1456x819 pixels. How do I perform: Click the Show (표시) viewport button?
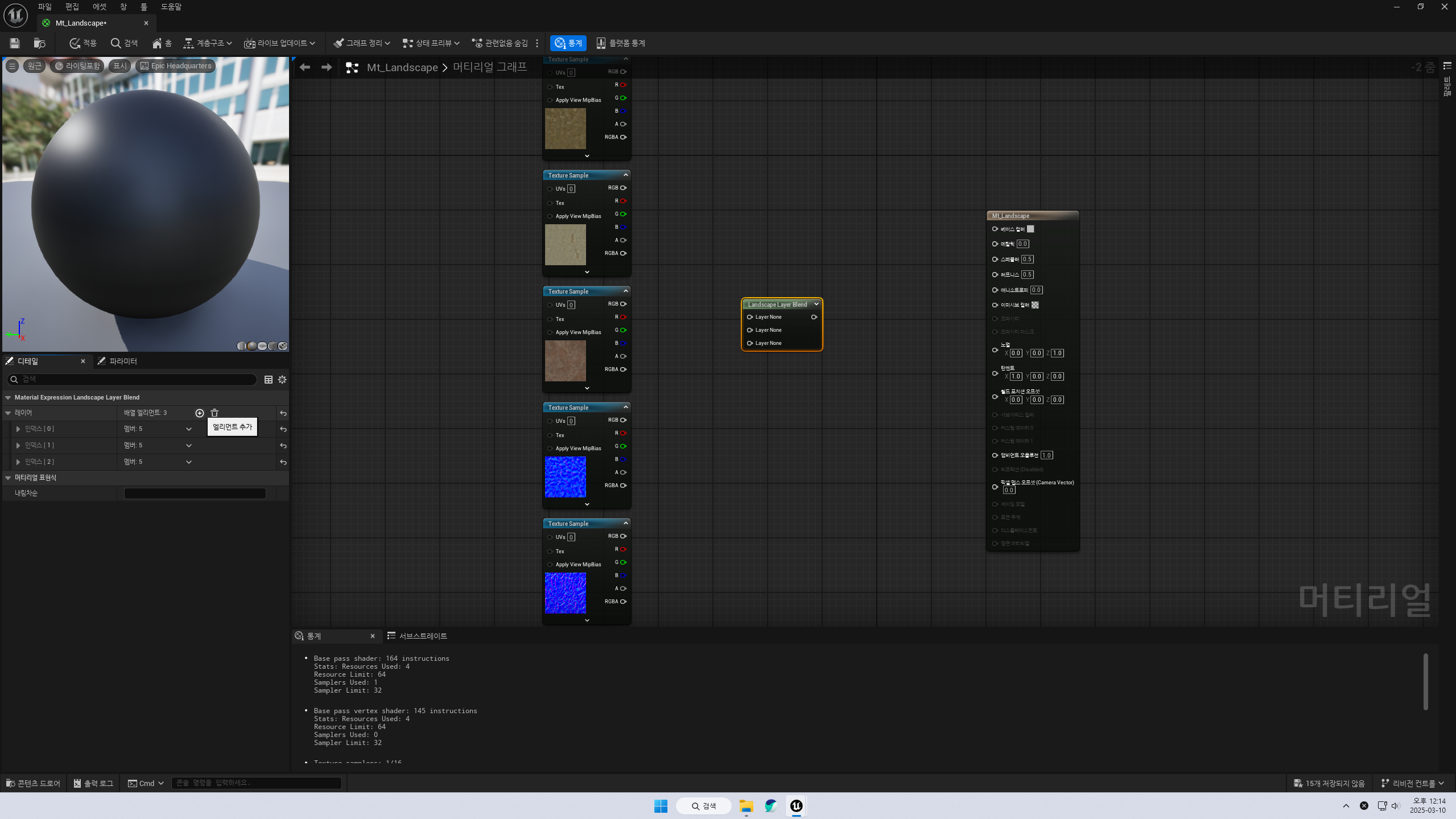[x=120, y=66]
